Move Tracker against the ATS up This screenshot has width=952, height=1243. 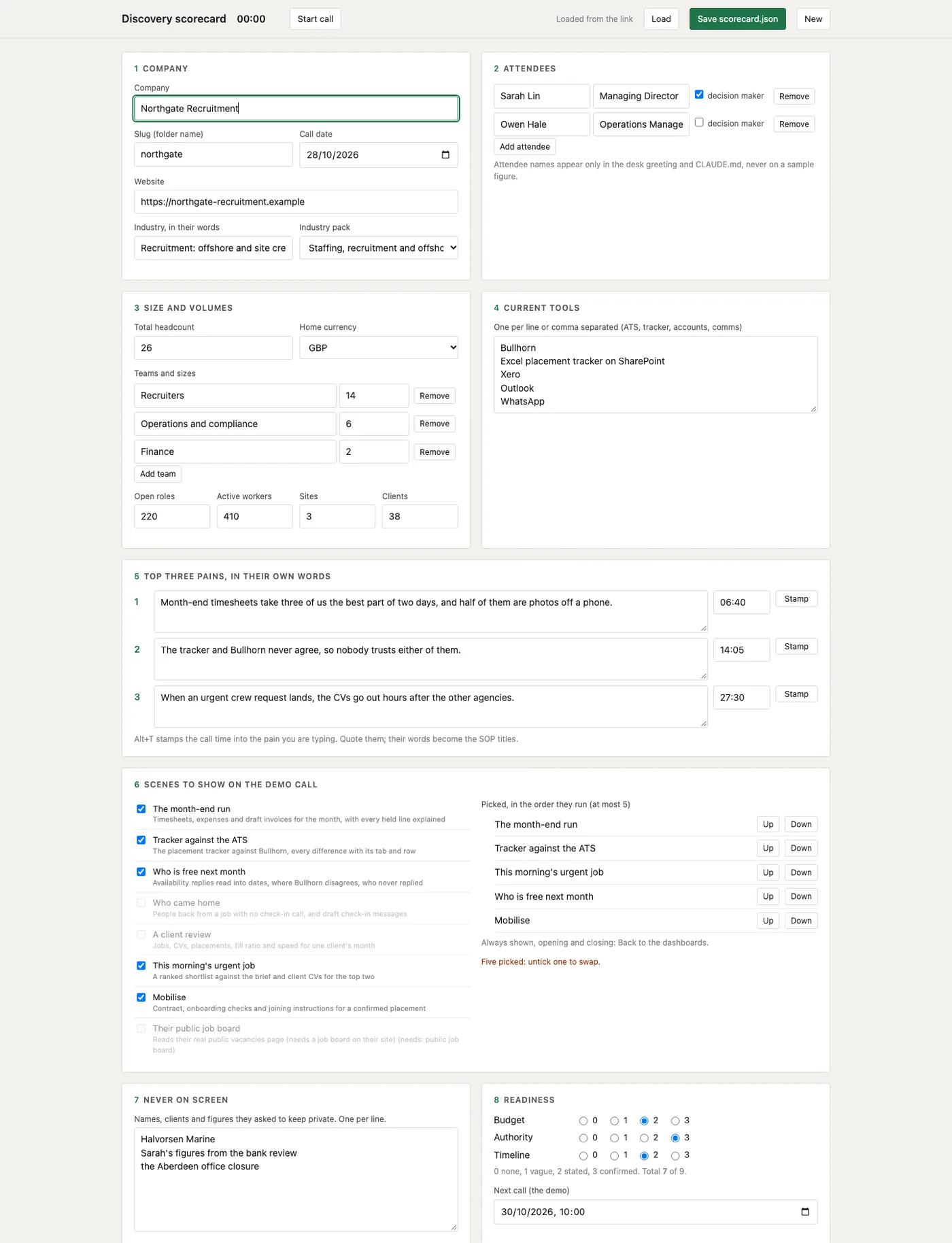(x=768, y=849)
